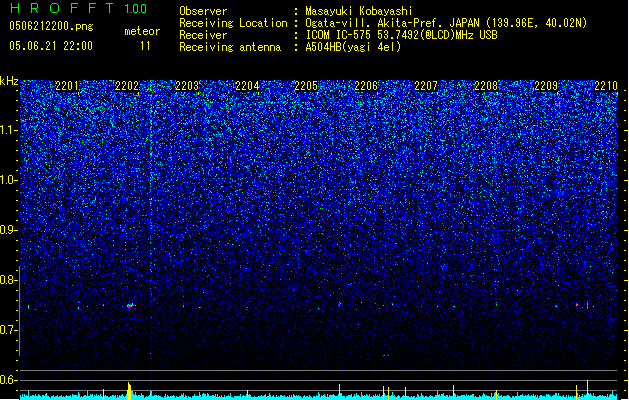629x400 pixels.
Task: Click the bright meteor echo at 2202
Action: click(x=130, y=306)
